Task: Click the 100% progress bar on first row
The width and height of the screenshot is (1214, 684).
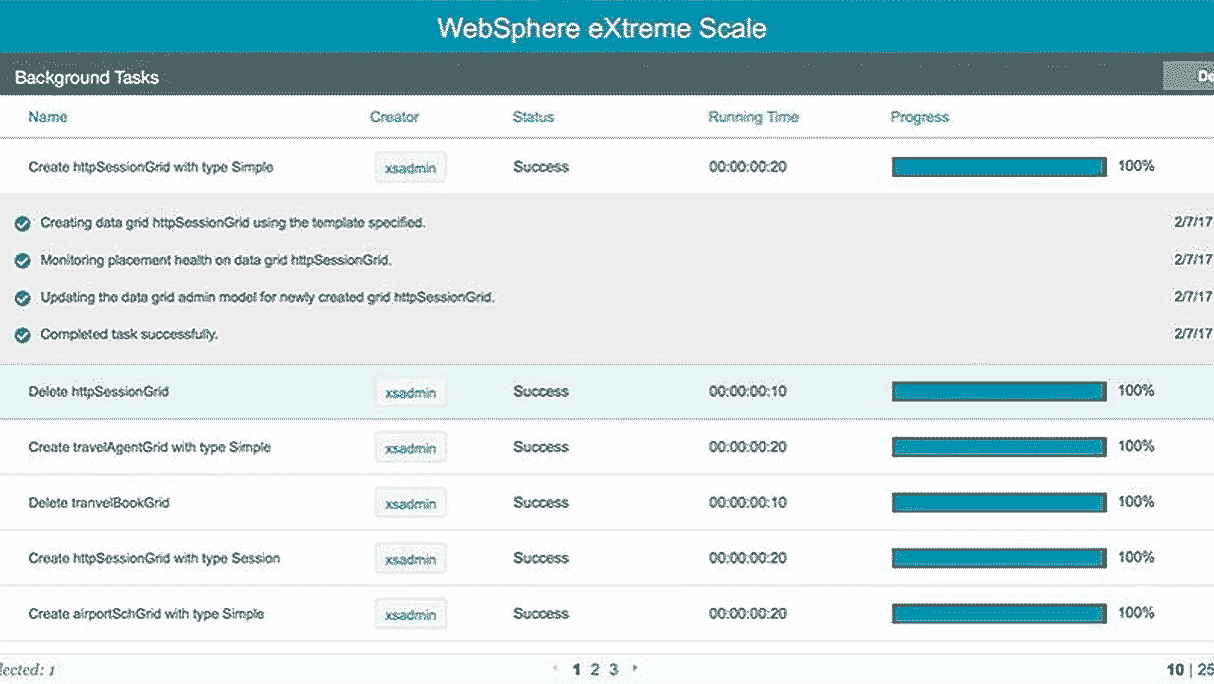Action: (x=997, y=166)
